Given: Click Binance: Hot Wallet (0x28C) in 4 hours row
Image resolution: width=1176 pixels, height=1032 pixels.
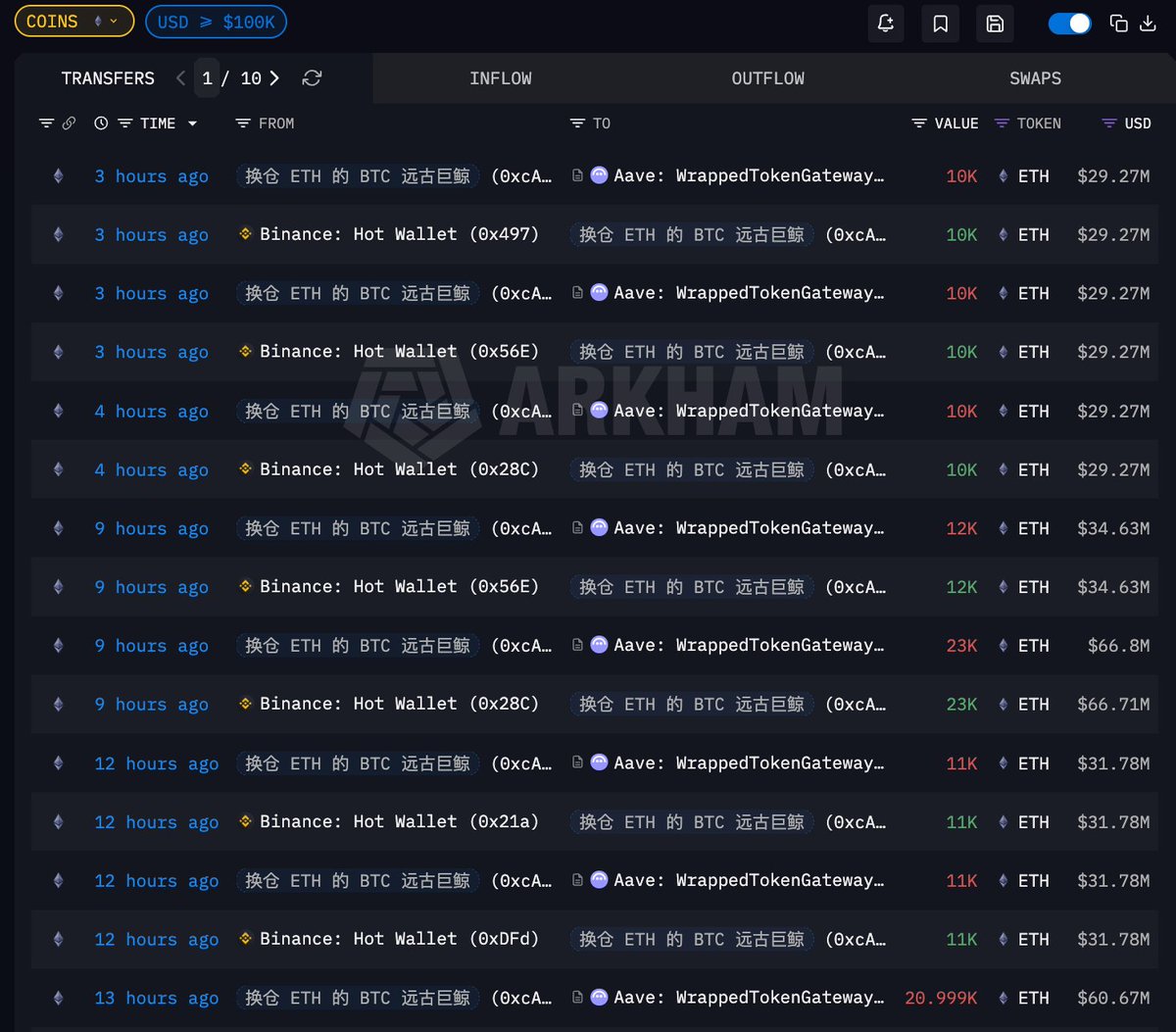Looking at the screenshot, I should coord(399,469).
